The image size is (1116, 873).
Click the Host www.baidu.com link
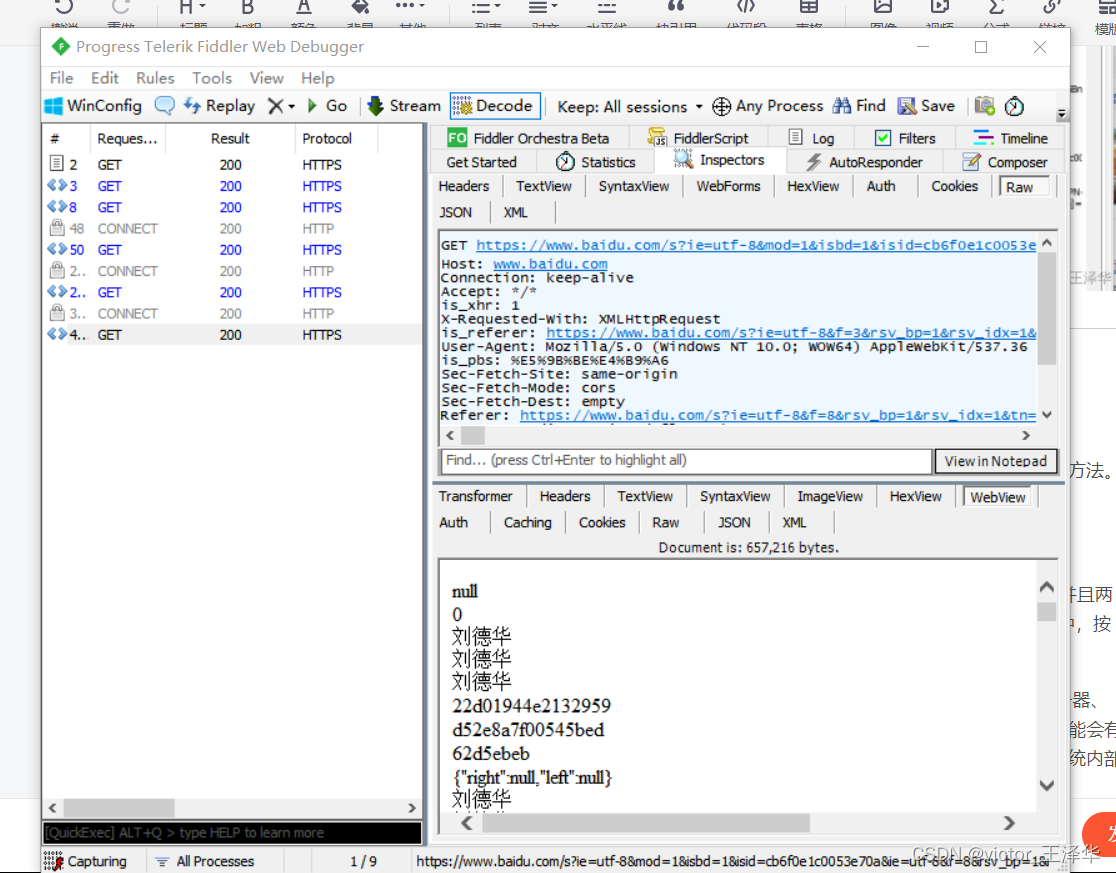click(x=550, y=264)
